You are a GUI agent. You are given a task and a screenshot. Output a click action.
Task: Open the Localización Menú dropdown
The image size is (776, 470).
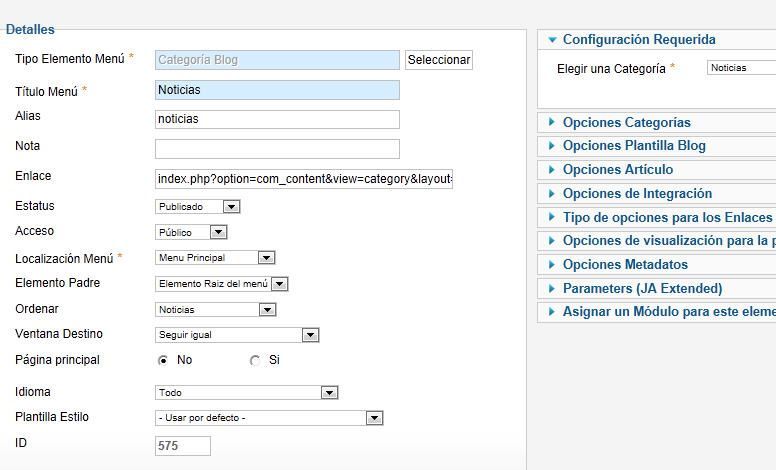(x=215, y=258)
